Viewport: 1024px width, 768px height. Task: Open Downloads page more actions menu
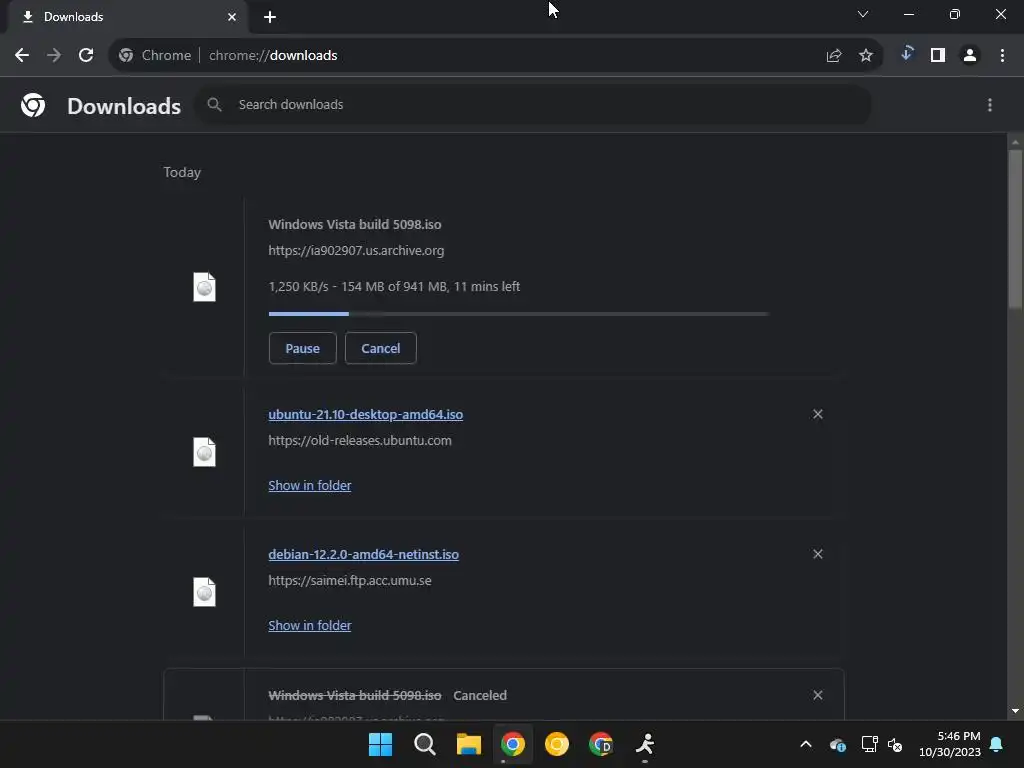990,105
